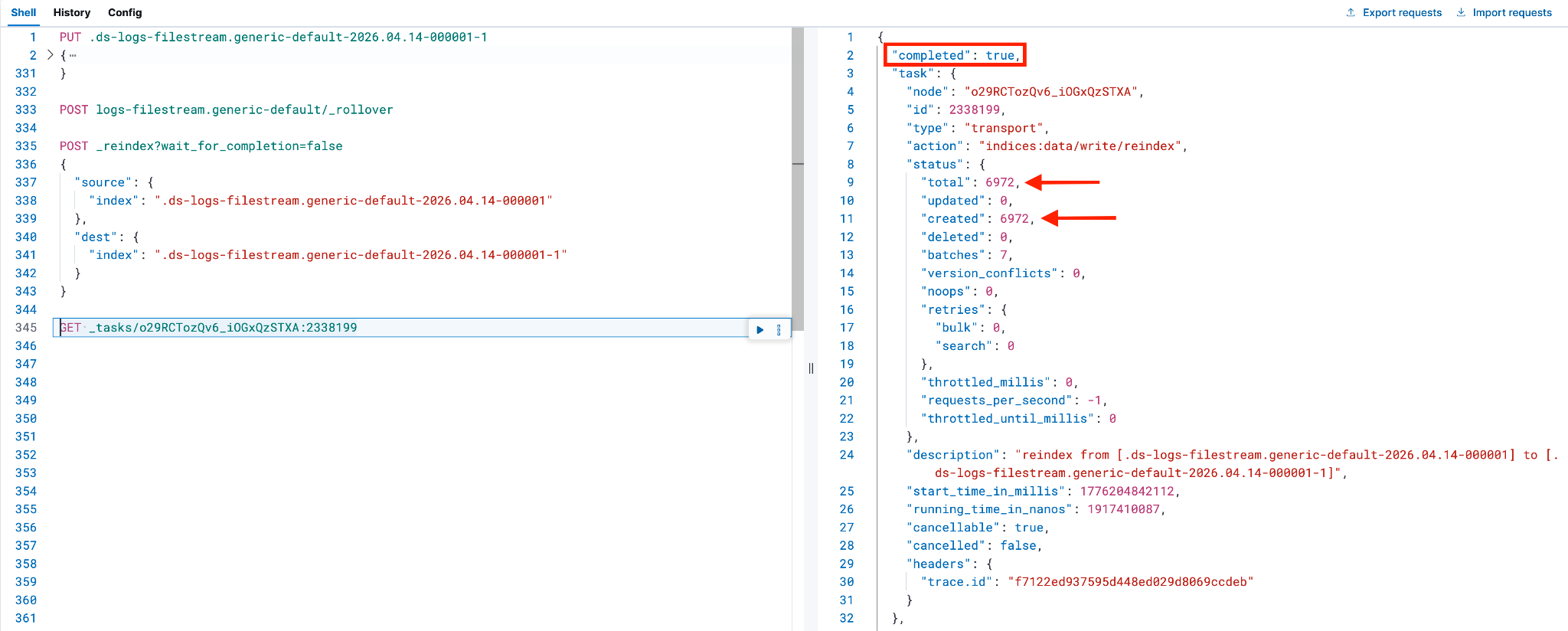1568x631 pixels.
Task: Click the dest index value in editor
Action: click(x=361, y=255)
